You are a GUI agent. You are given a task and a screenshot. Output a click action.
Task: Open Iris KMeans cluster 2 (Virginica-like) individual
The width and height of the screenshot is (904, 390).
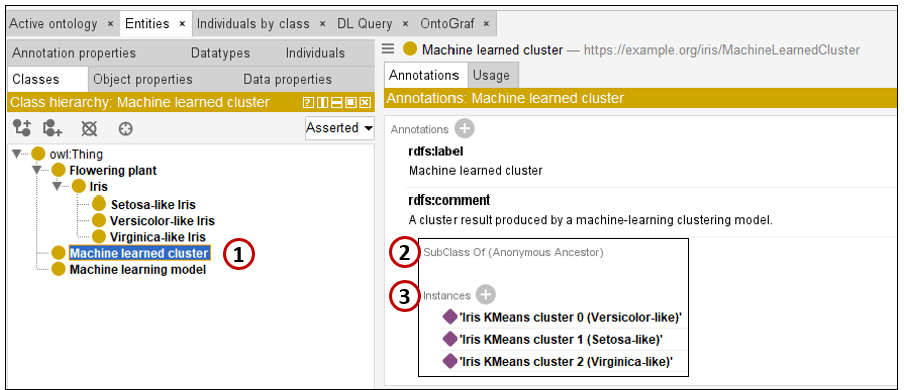coord(566,362)
